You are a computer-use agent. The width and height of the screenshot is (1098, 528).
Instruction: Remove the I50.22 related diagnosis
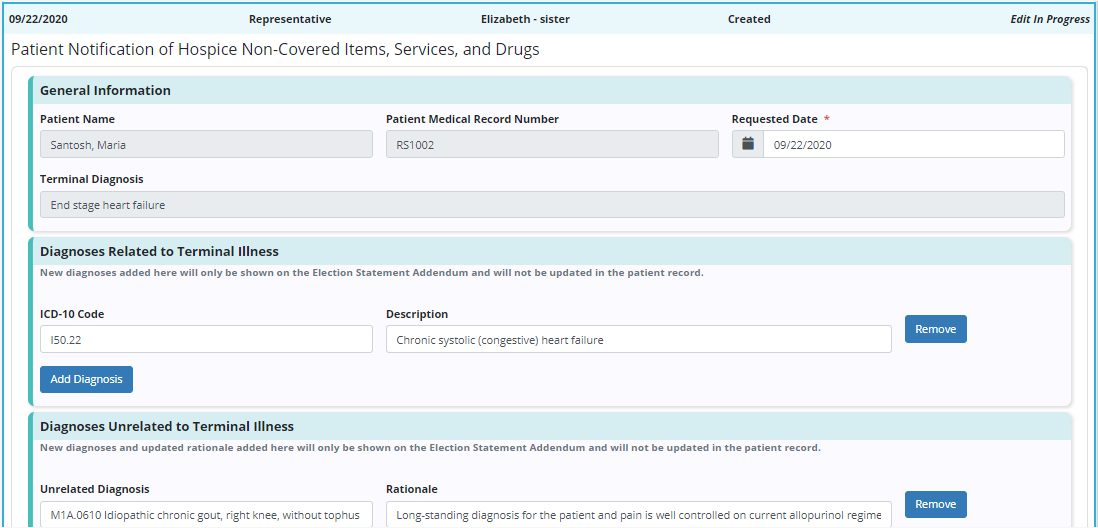(x=935, y=329)
